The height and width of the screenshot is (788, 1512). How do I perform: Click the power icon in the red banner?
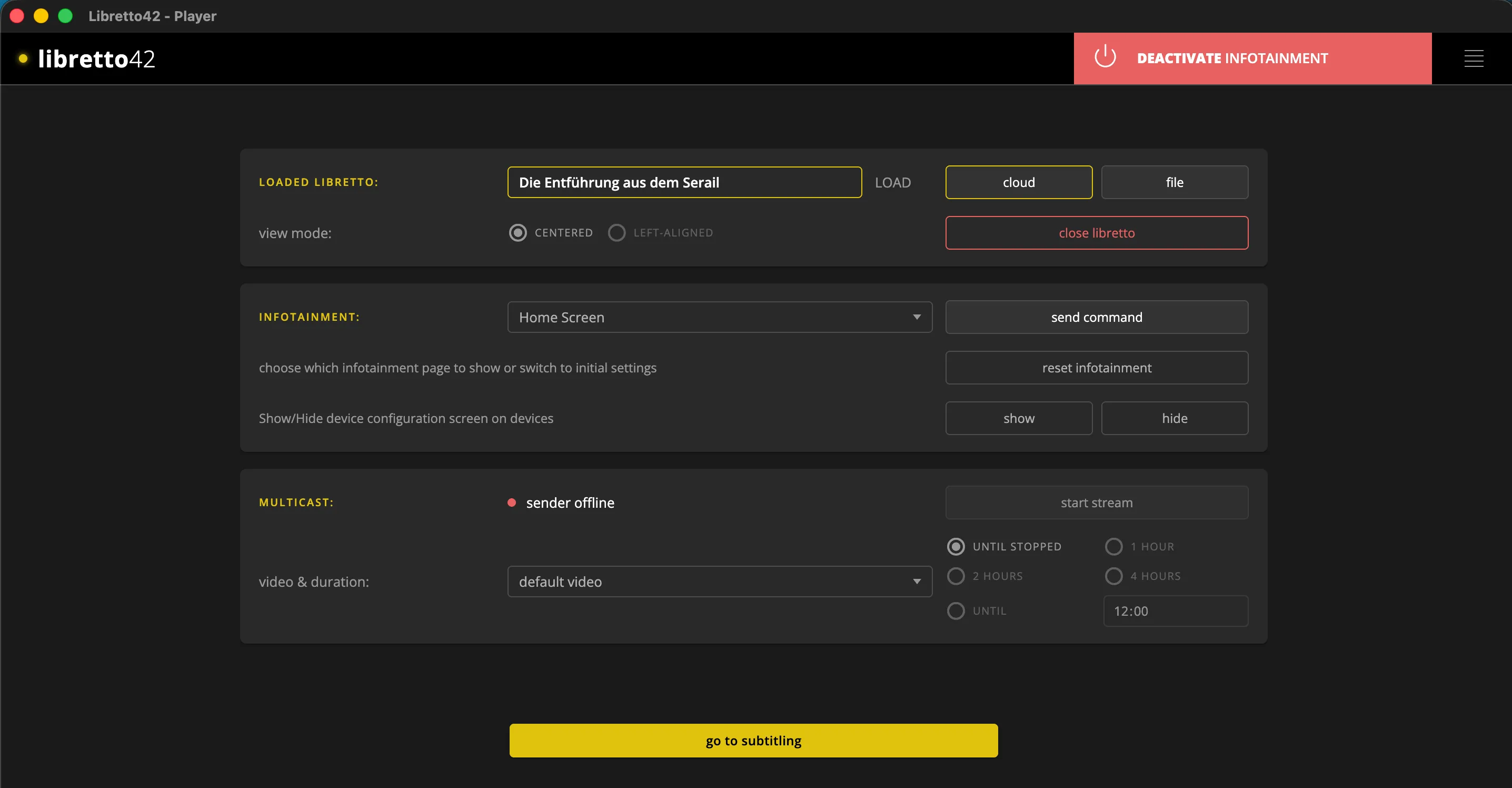pos(1105,57)
